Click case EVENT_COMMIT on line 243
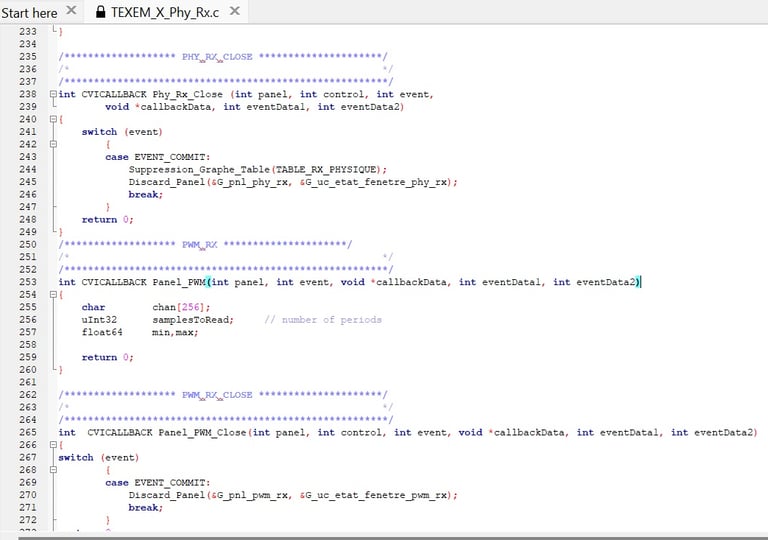Screen dimensions: 768x540 (x=158, y=157)
